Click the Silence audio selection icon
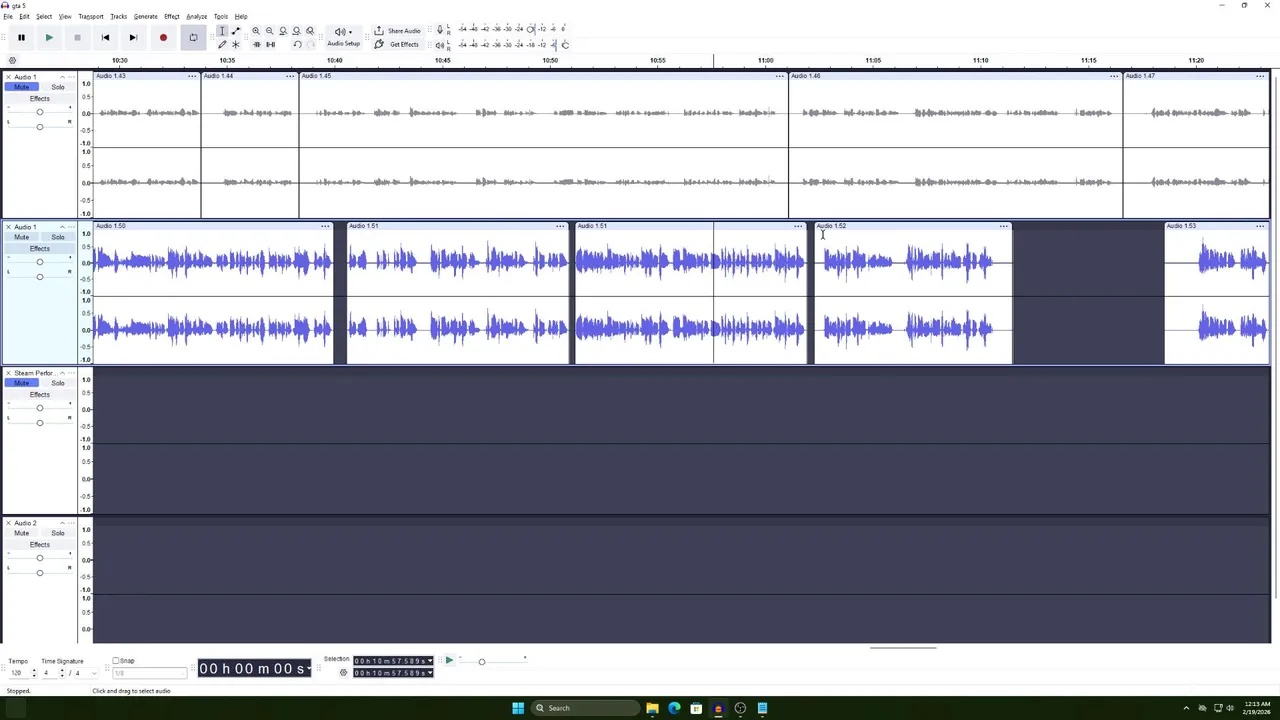 click(270, 45)
